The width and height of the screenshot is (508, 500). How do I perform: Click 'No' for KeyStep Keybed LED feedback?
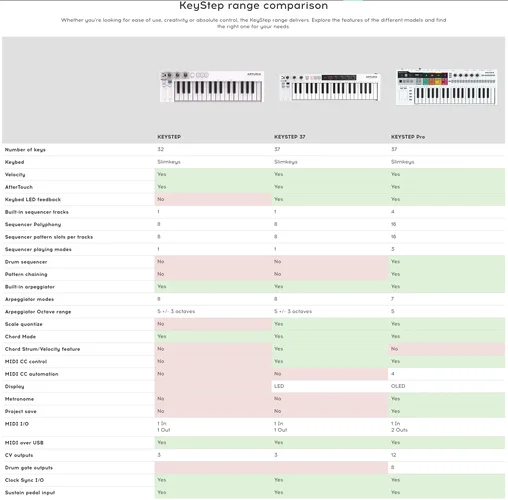pos(161,199)
